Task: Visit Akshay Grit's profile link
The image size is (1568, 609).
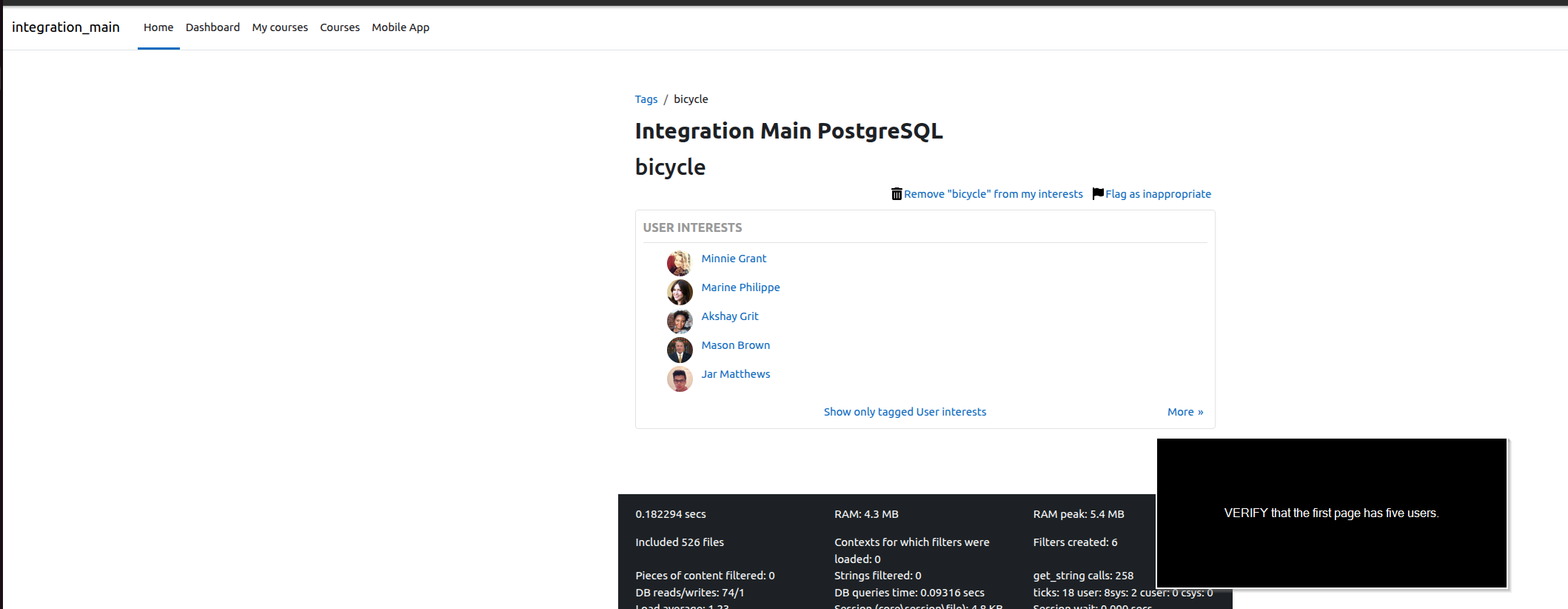Action: point(730,316)
